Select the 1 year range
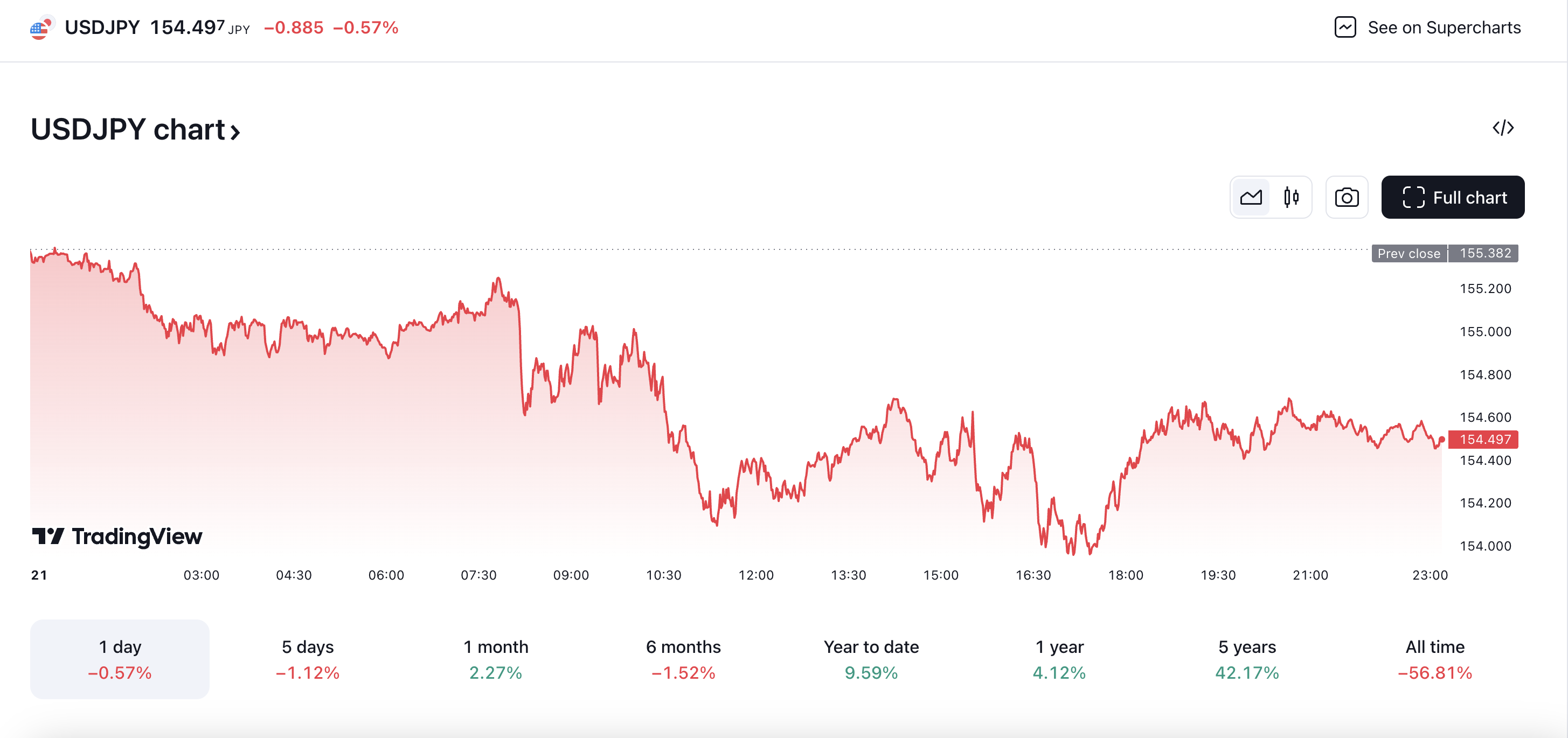The width and height of the screenshot is (1568, 738). tap(1059, 659)
